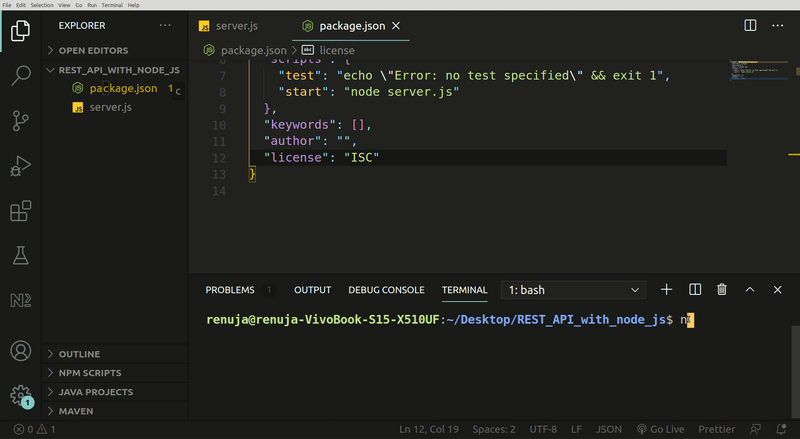
Task: Expand the NPM SCRIPTS section
Action: point(90,373)
